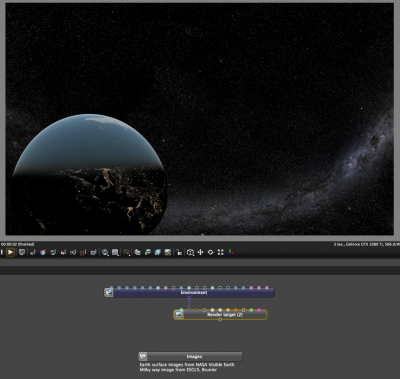This screenshot has width=400, height=379.
Task: Toggle the RGB world axis icon
Action: point(230,252)
